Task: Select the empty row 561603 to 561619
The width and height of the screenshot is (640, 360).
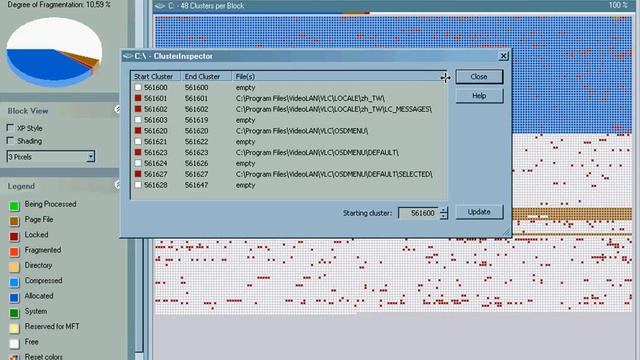Action: click(289, 120)
